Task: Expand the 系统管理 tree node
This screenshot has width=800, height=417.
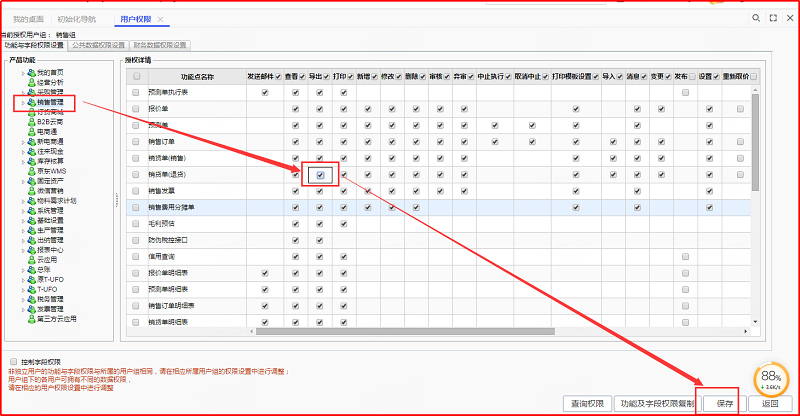Action: tap(23, 210)
